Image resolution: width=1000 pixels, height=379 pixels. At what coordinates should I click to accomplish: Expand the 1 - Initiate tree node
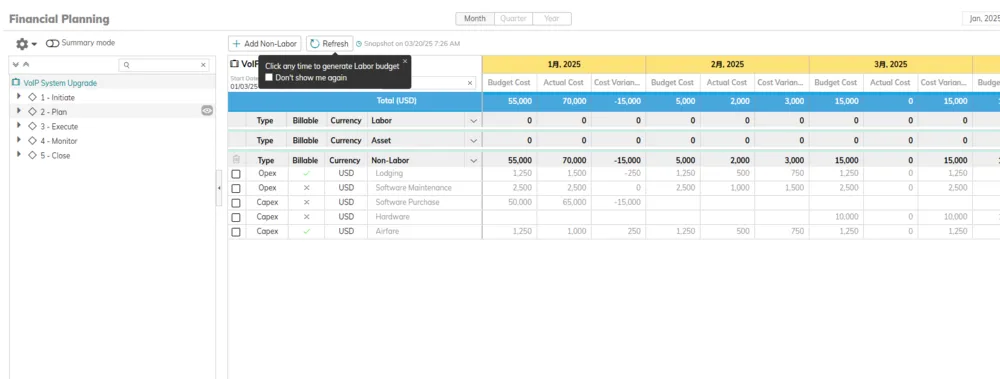click(x=19, y=96)
